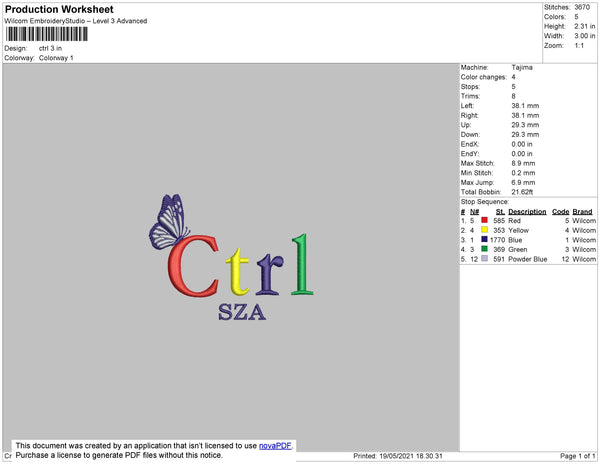This screenshot has width=600, height=464.
Task: Select the Blue color swatch
Action: point(484,239)
